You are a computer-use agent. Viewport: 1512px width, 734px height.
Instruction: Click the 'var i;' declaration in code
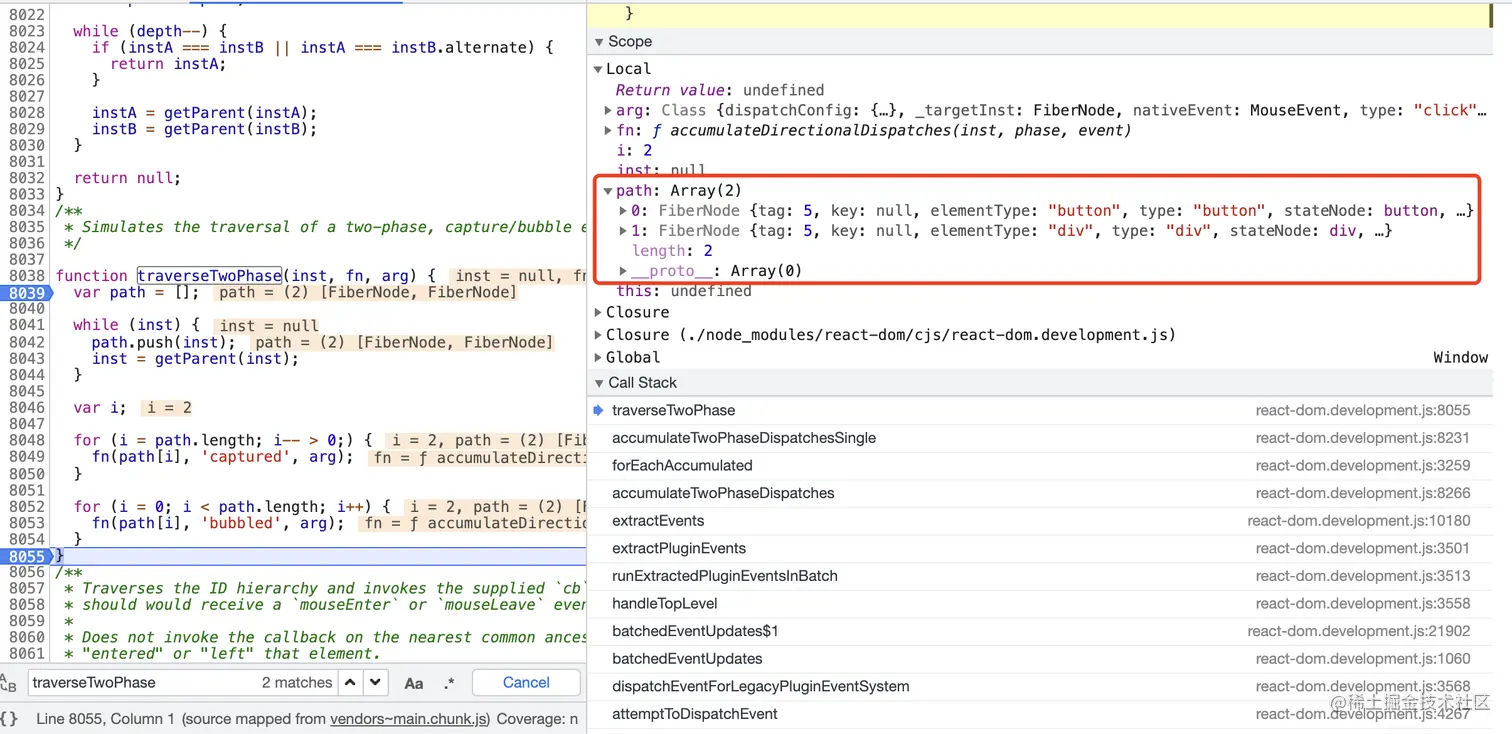pos(100,407)
